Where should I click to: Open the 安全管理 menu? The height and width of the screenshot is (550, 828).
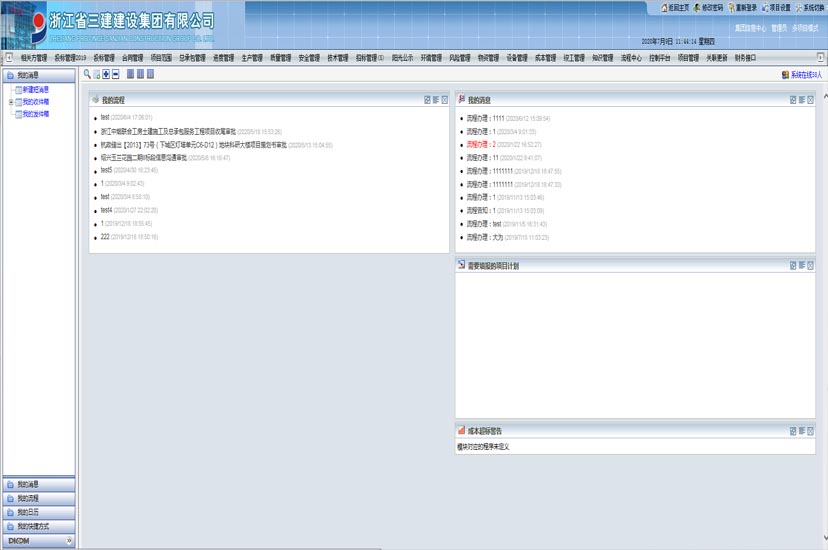[x=310, y=58]
